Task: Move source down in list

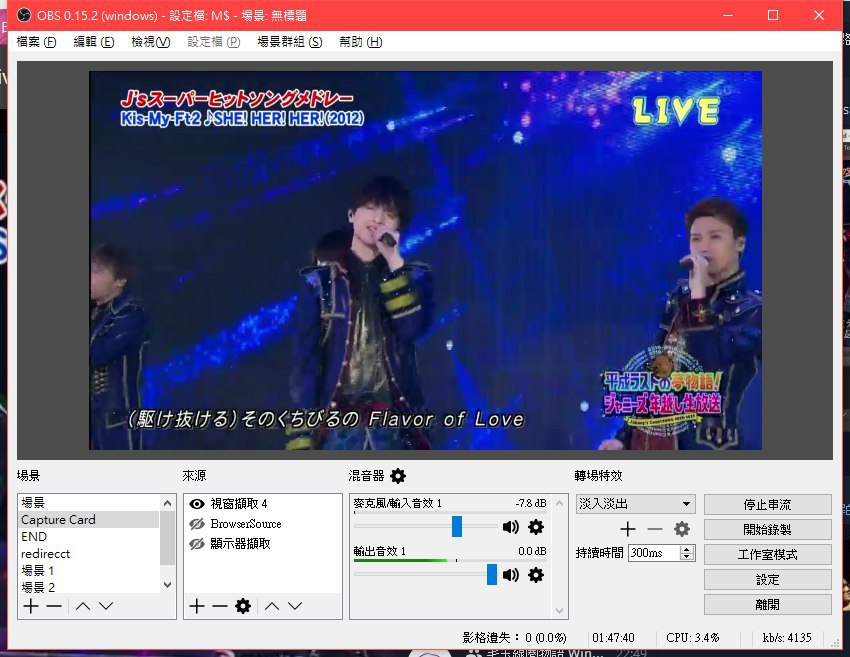Action: tap(295, 606)
